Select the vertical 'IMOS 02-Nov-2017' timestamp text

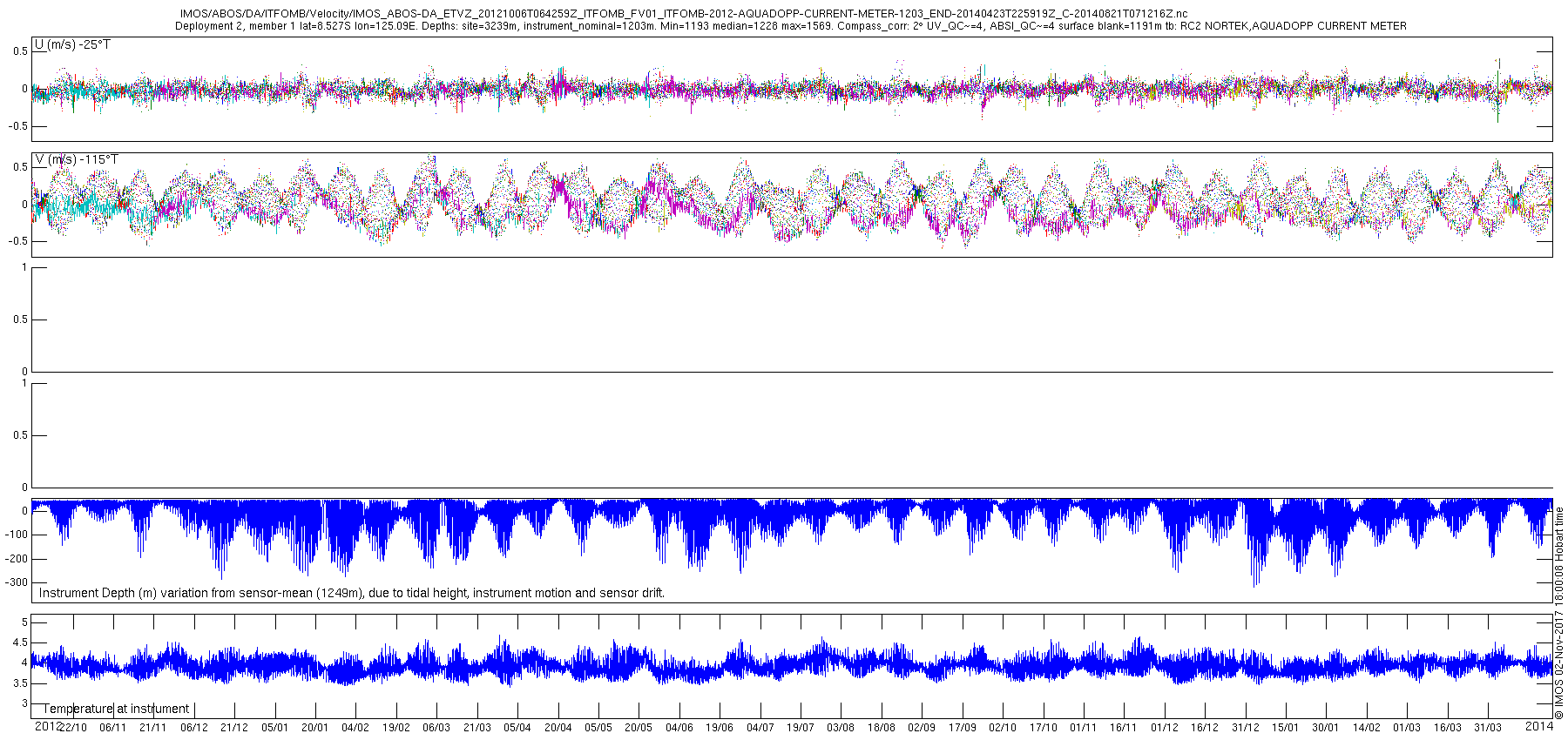(1559, 613)
